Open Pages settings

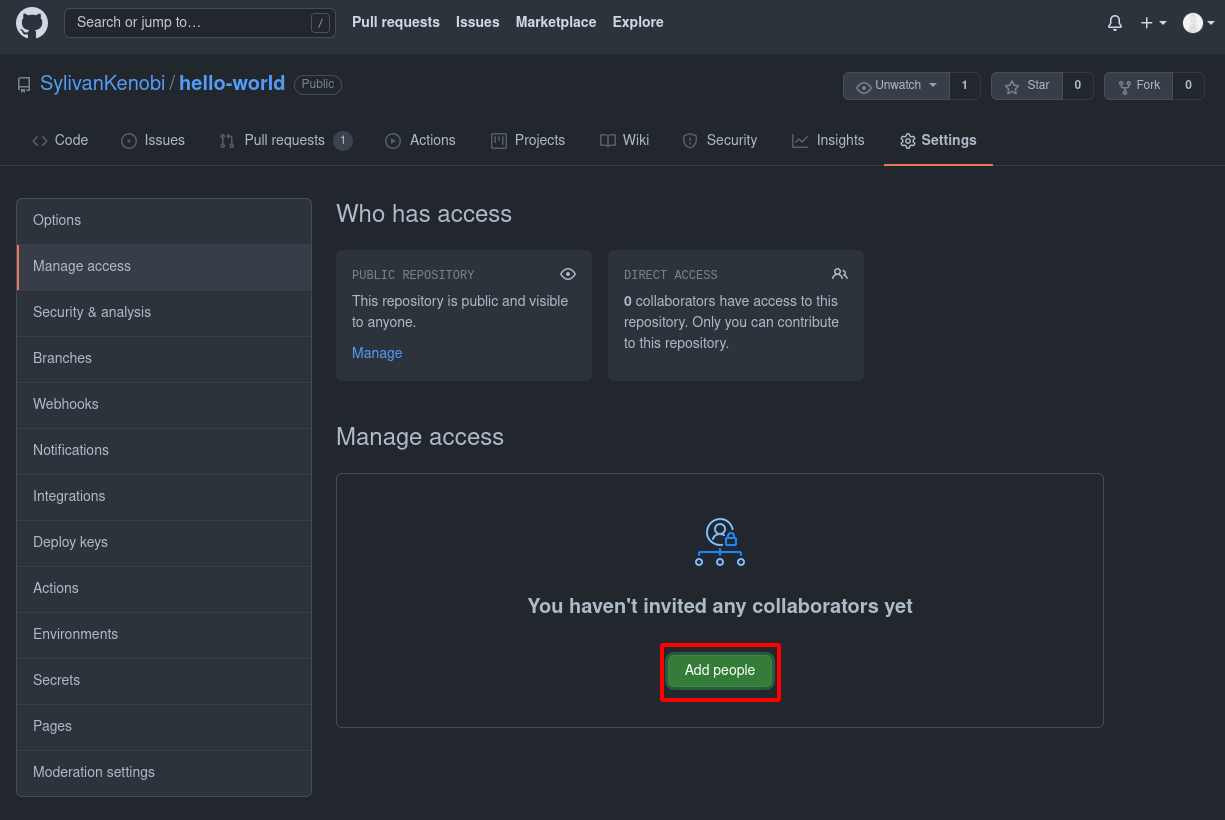tap(164, 727)
